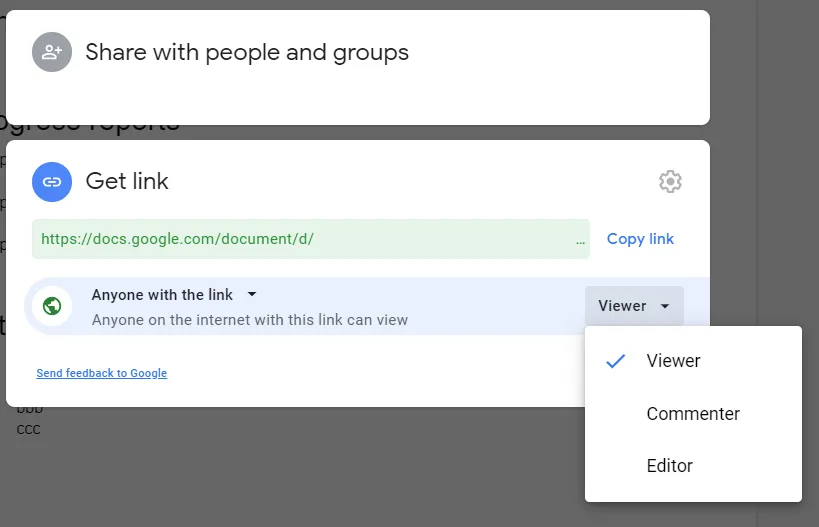Click the blue link icon beside Get link
Screen dimensions: 819x527
(x=52, y=182)
